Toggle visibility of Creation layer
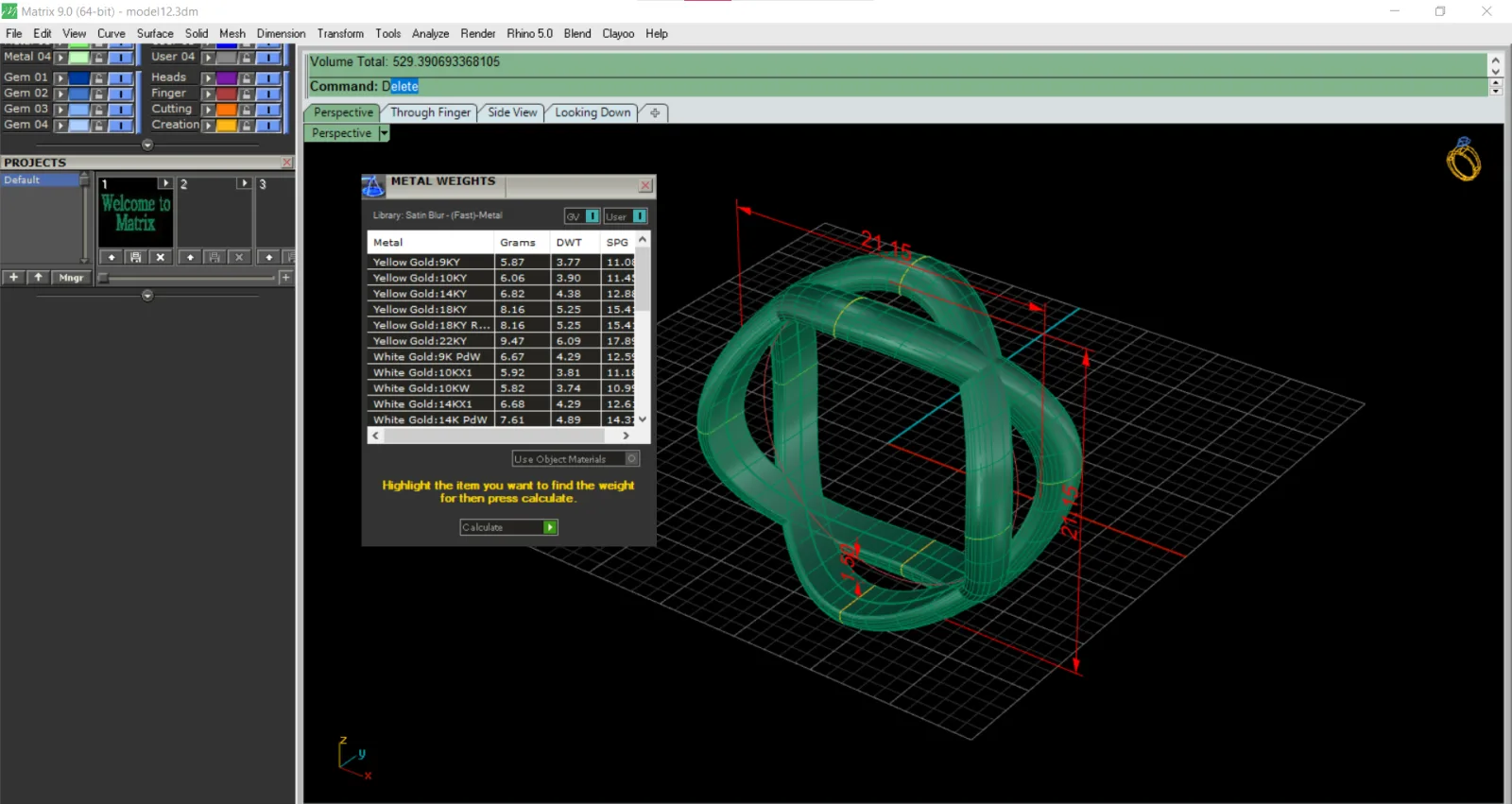This screenshot has height=804, width=1512. point(268,126)
